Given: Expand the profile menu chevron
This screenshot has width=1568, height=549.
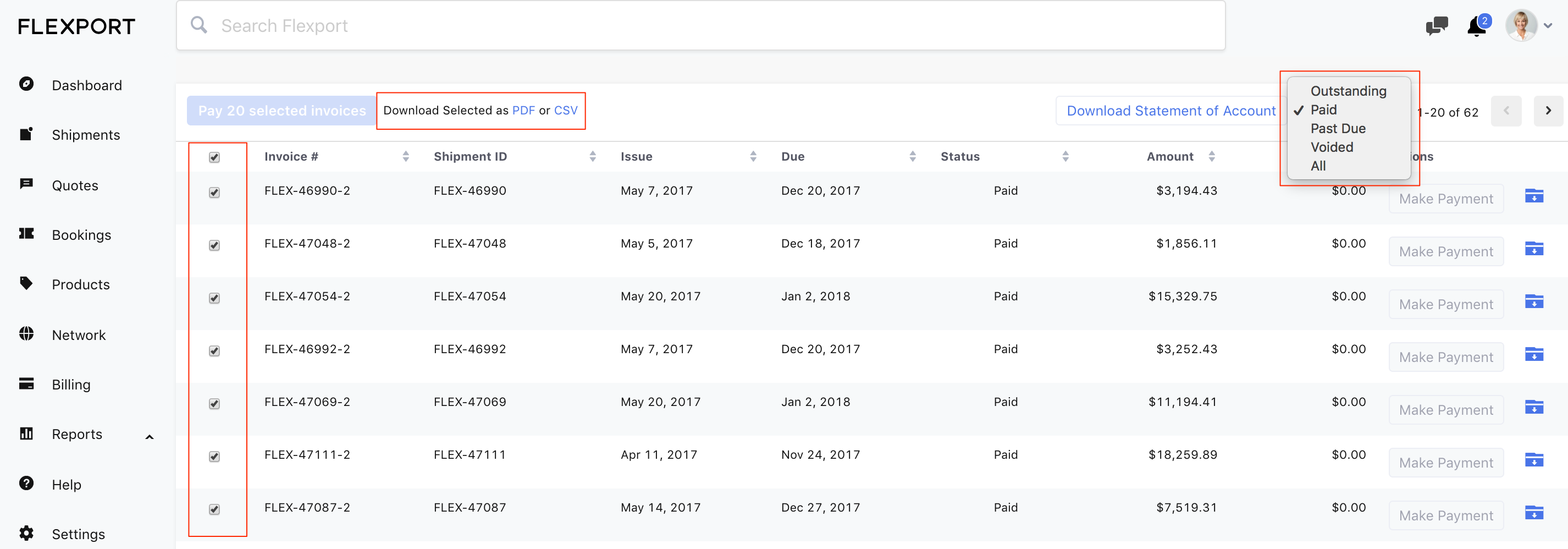Looking at the screenshot, I should coord(1548,26).
